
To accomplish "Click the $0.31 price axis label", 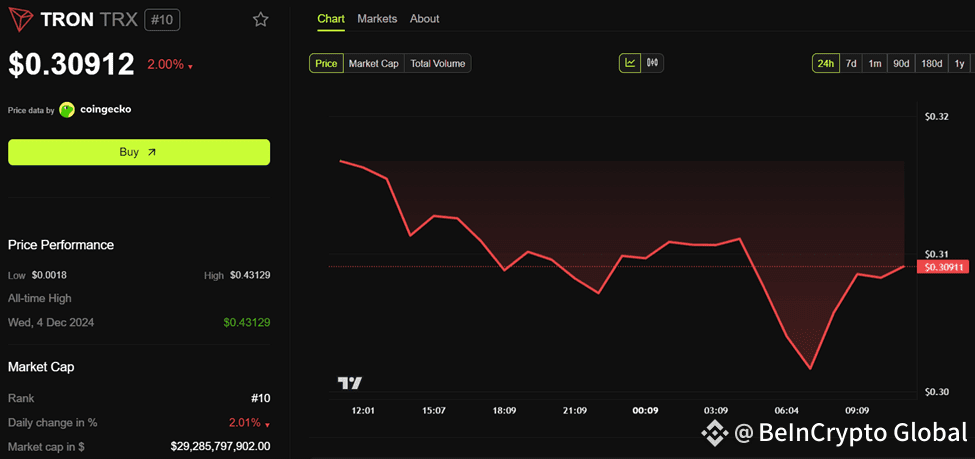I will pyautogui.click(x=936, y=254).
